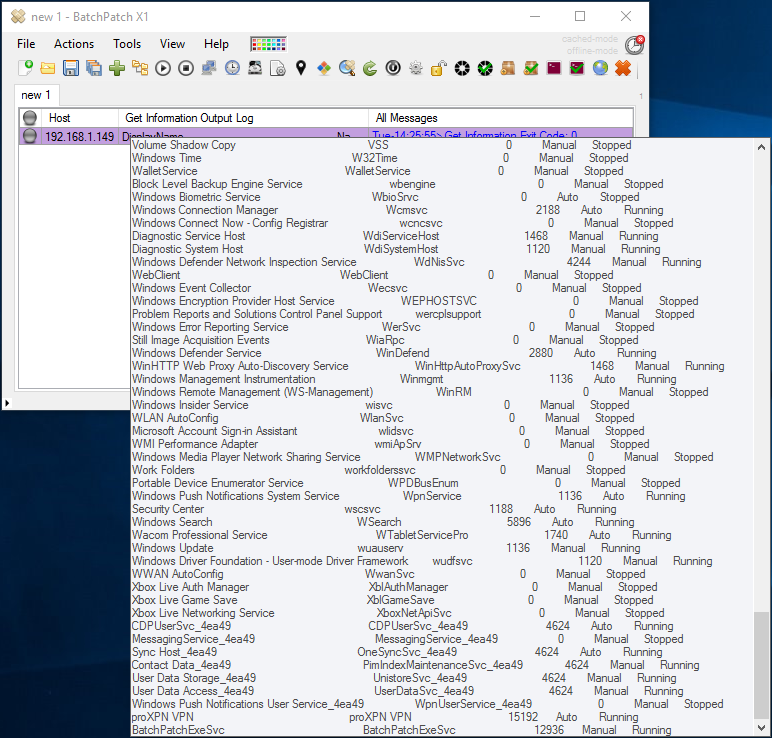
Task: Open the Actions menu
Action: point(74,44)
